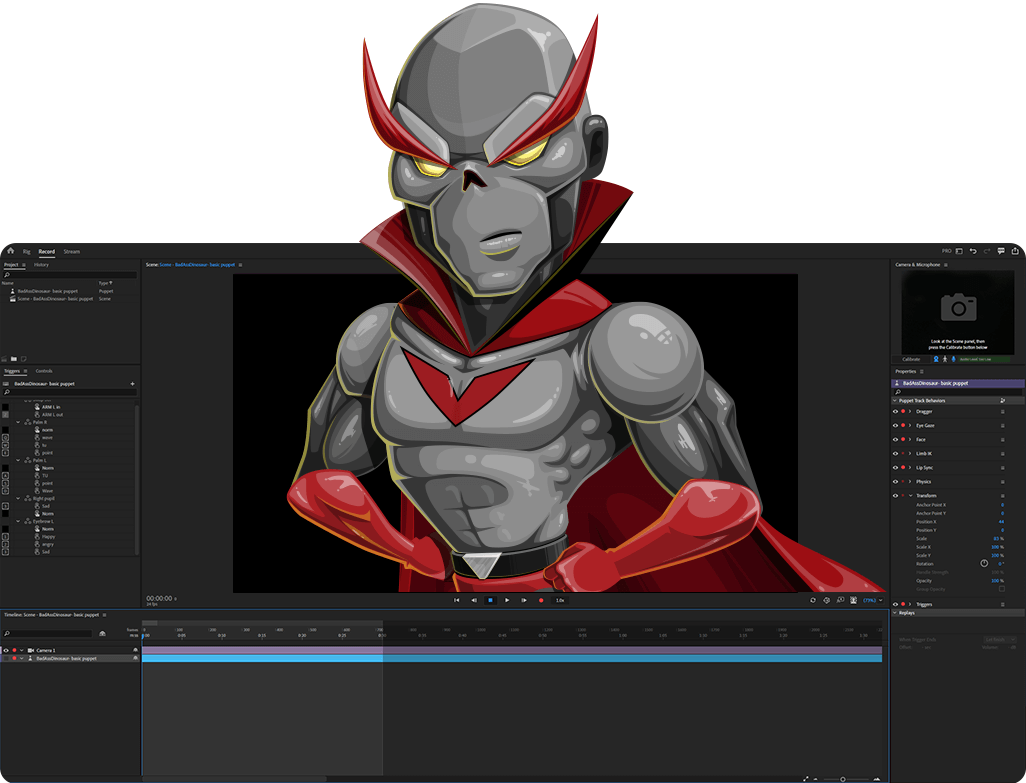
Task: Add a new trigger with plus icon
Action: (x=132, y=384)
